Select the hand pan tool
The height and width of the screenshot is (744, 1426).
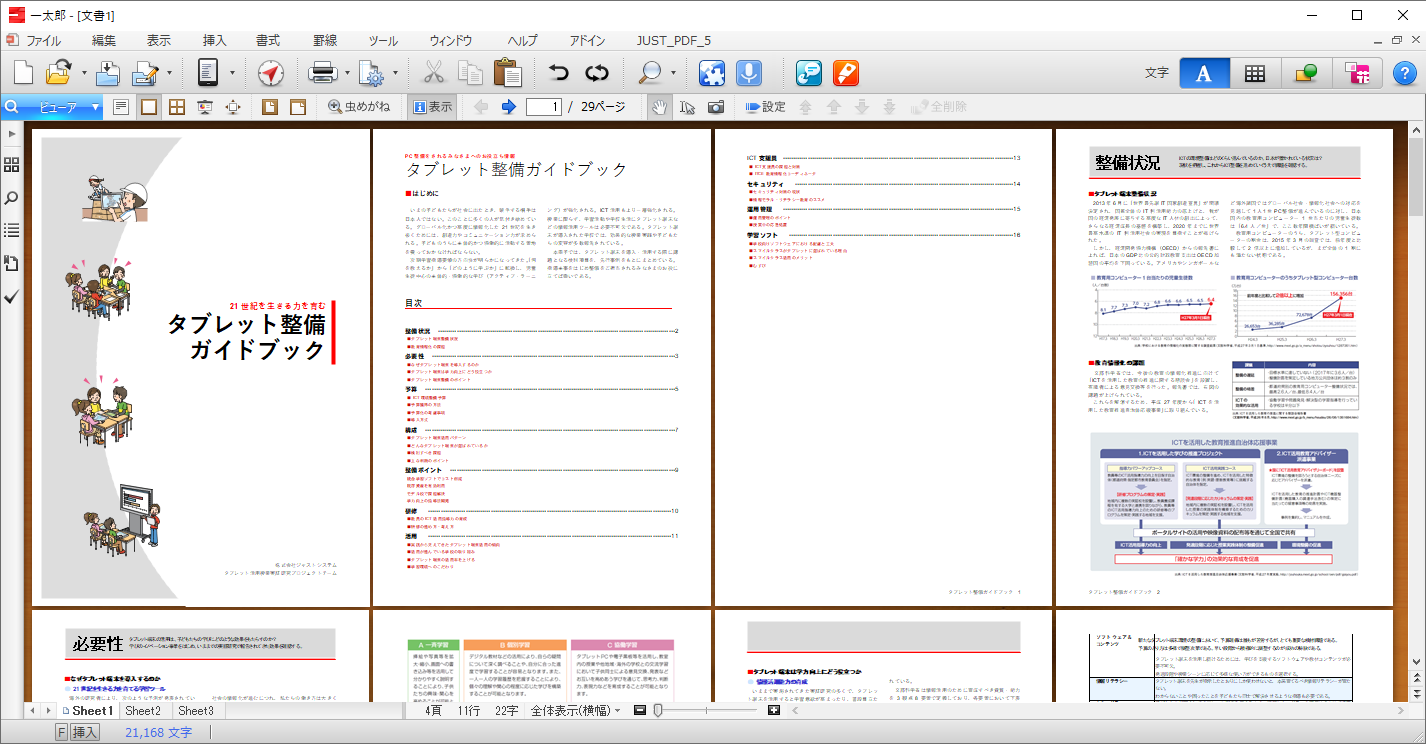pyautogui.click(x=659, y=107)
